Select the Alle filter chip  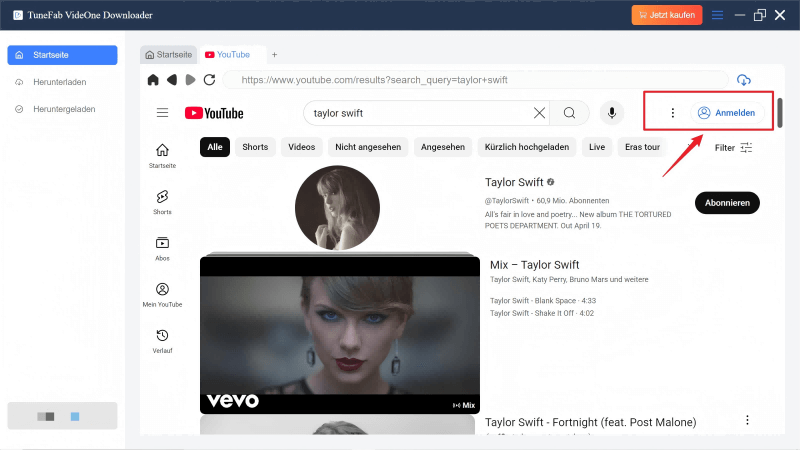(x=215, y=147)
